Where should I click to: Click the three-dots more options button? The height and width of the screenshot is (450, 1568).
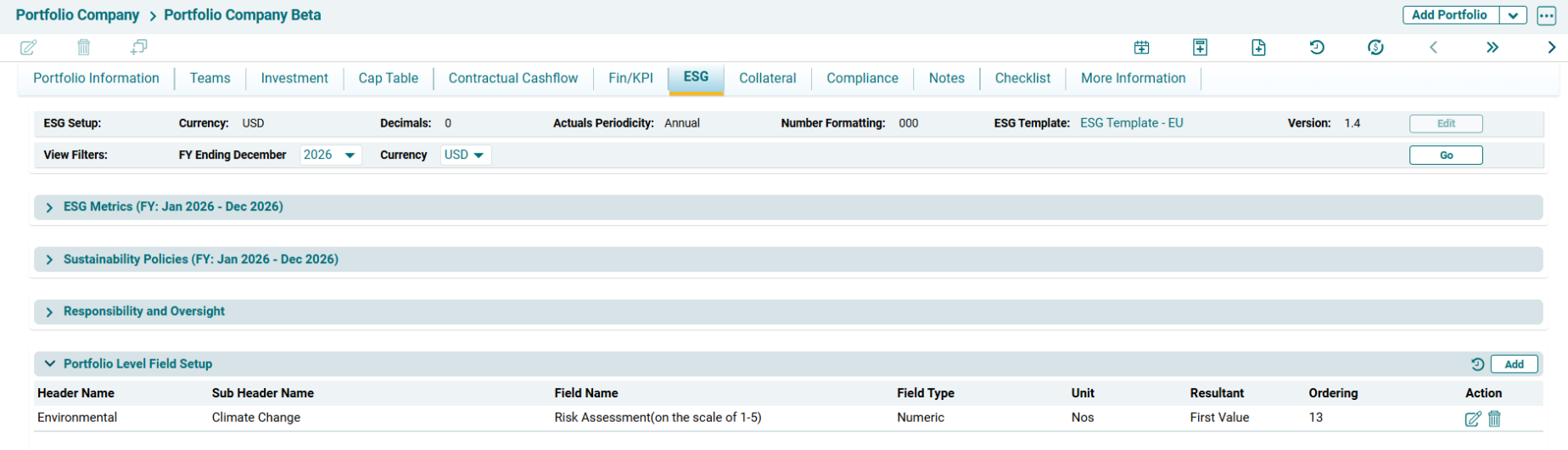1546,15
